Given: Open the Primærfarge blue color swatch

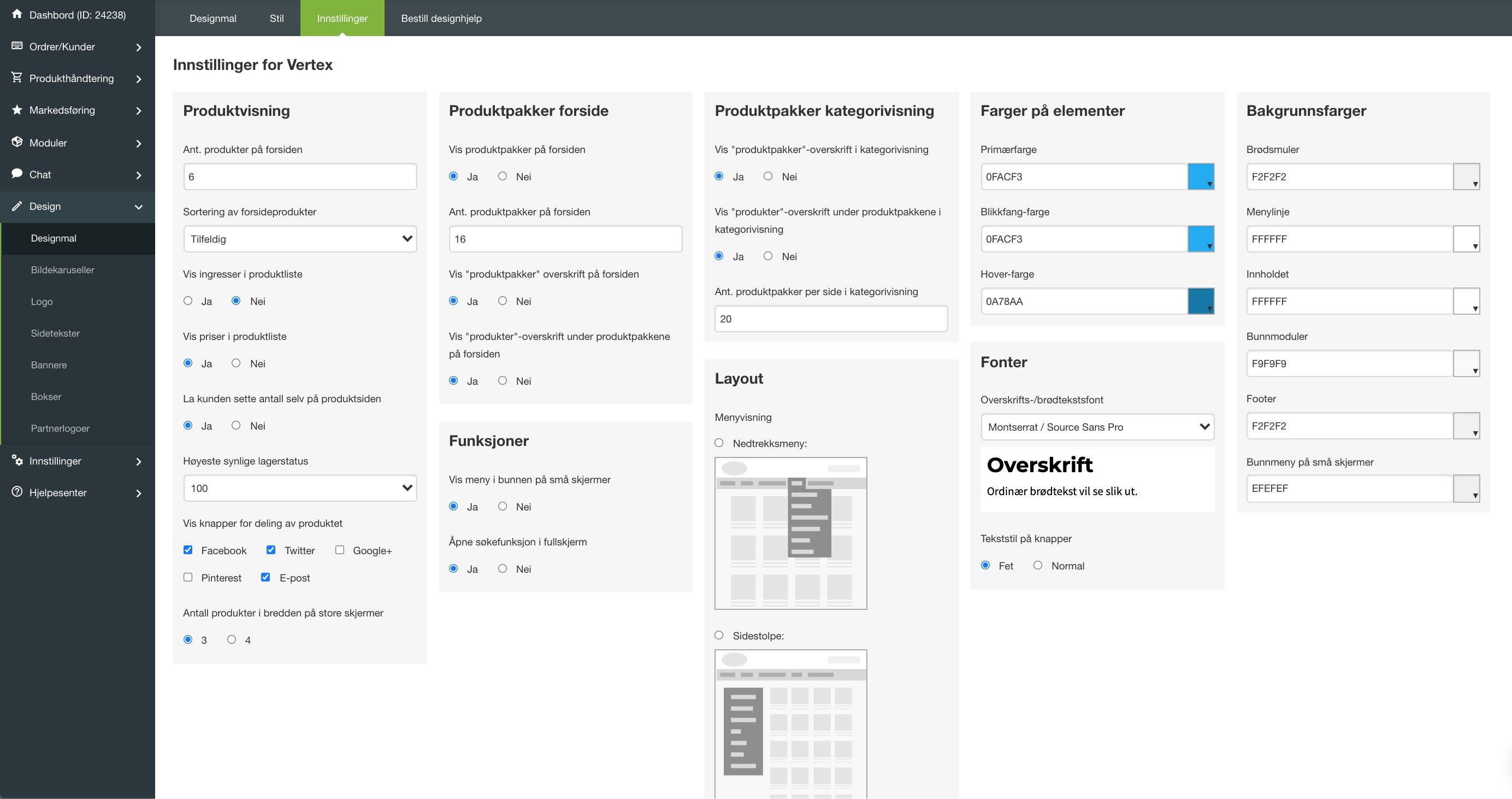Looking at the screenshot, I should click(x=1200, y=177).
